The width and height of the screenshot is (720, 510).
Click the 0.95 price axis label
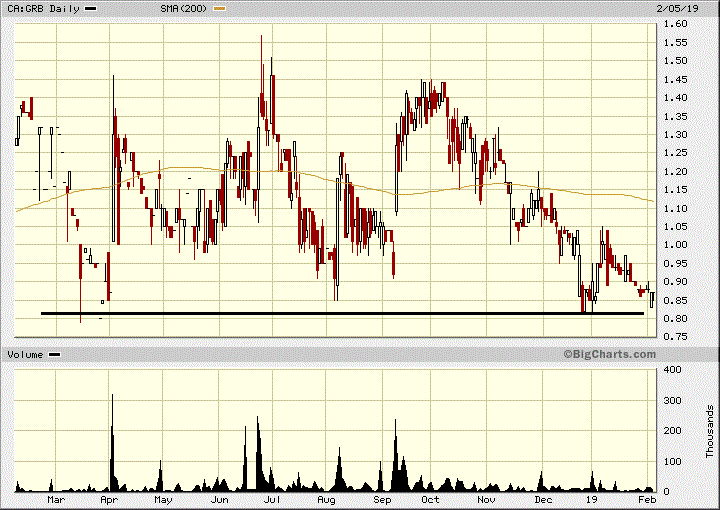click(x=675, y=263)
